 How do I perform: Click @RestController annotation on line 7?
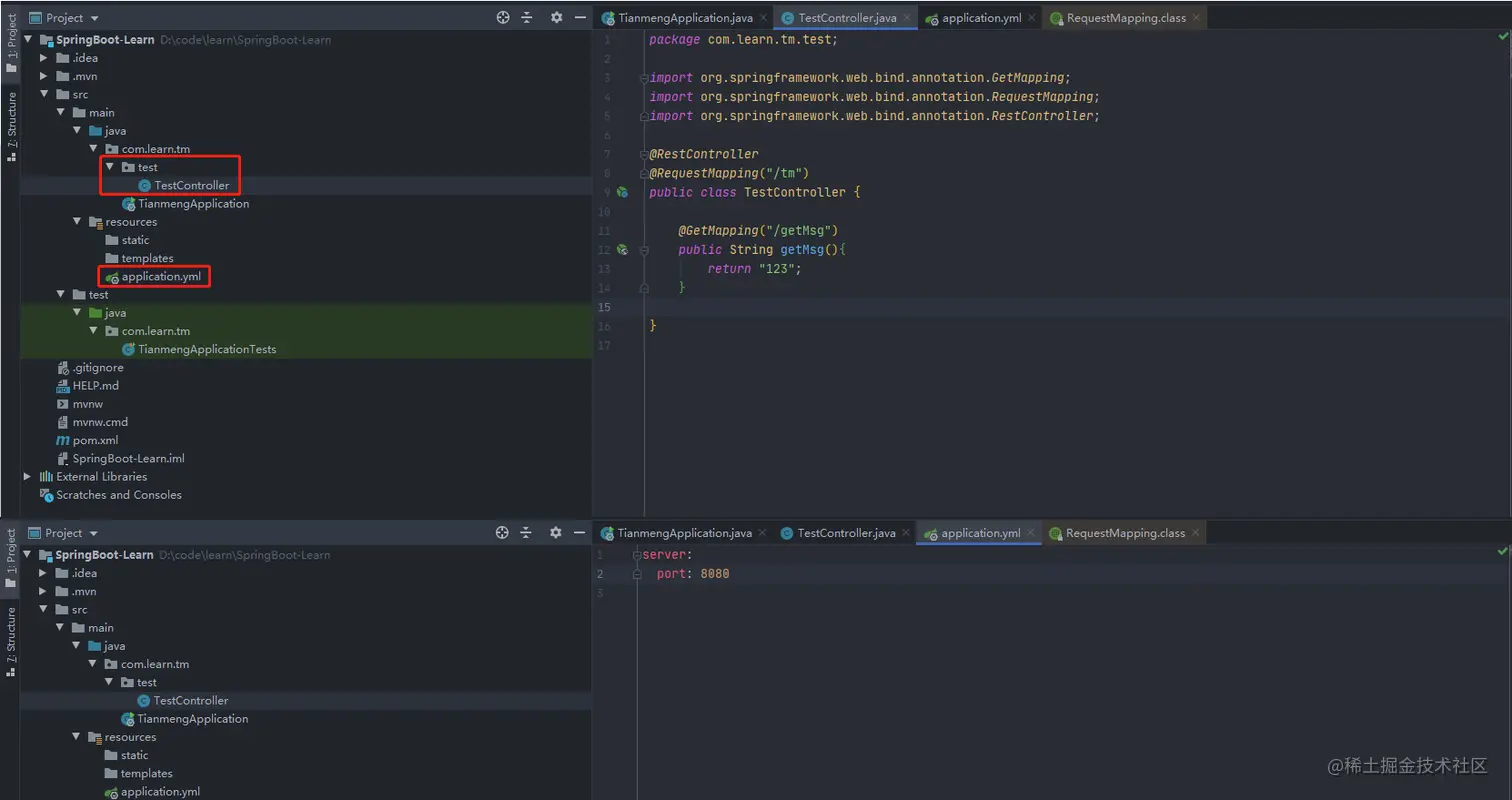[704, 154]
